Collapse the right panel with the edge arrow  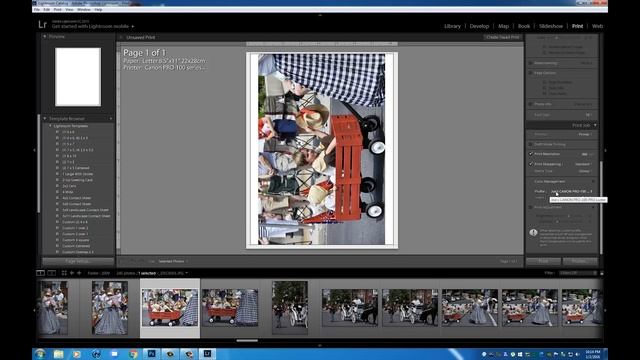coord(605,150)
